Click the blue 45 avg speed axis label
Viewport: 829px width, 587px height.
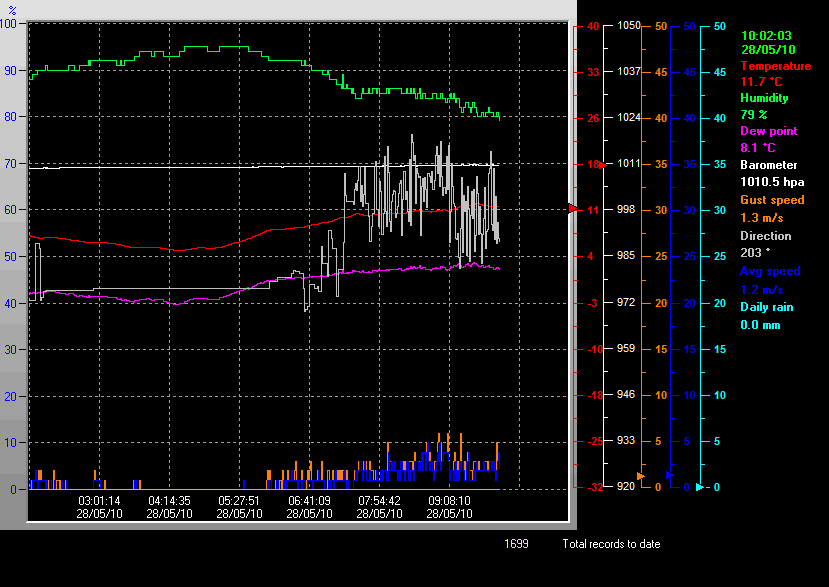click(x=689, y=72)
